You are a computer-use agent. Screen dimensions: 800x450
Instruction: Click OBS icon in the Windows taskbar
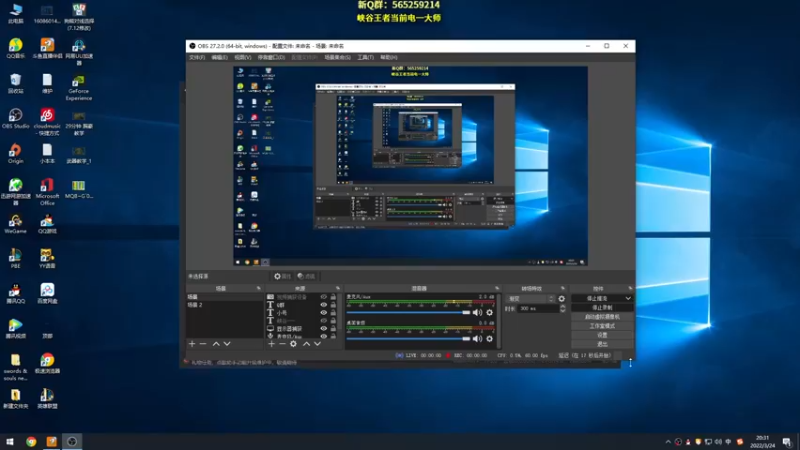point(72,441)
